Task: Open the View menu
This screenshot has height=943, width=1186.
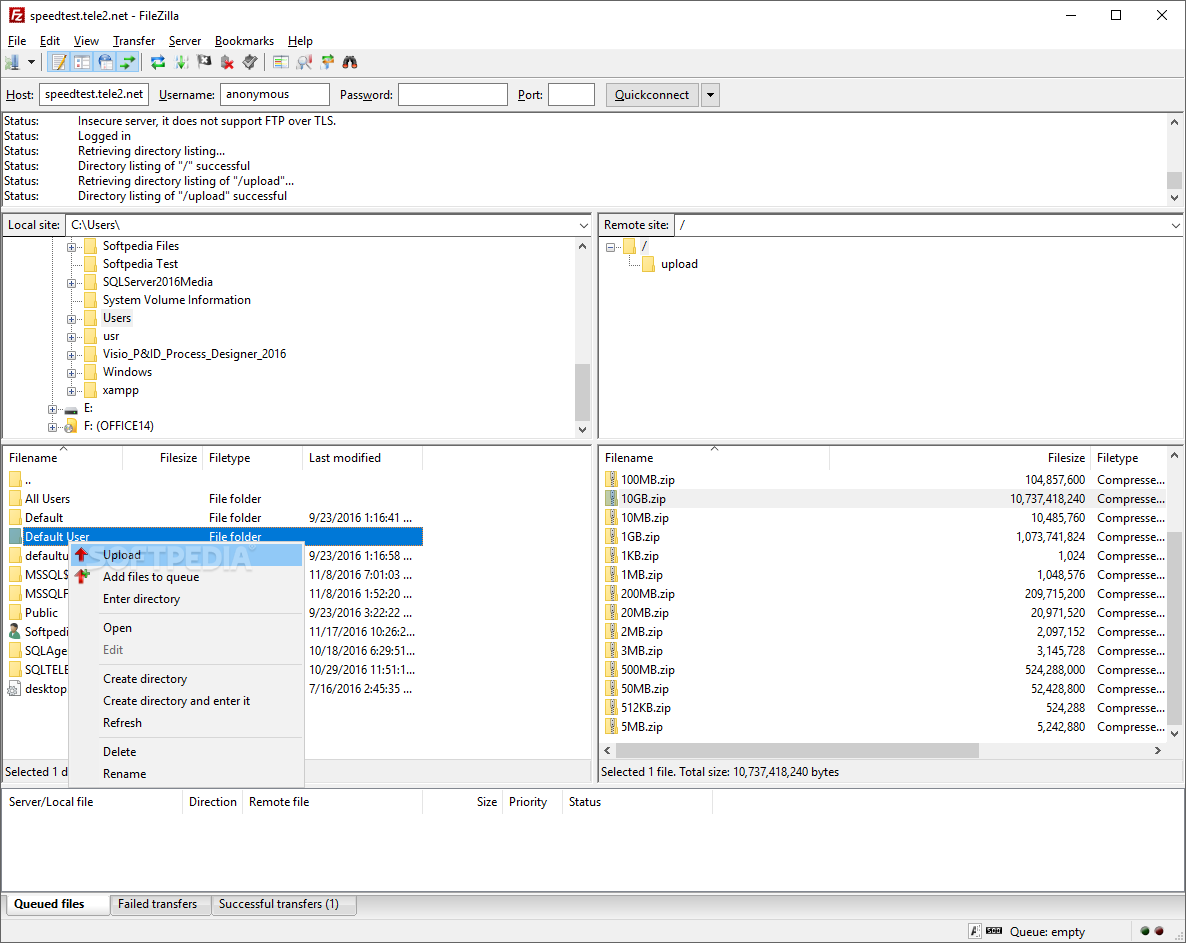Action: [x=86, y=41]
